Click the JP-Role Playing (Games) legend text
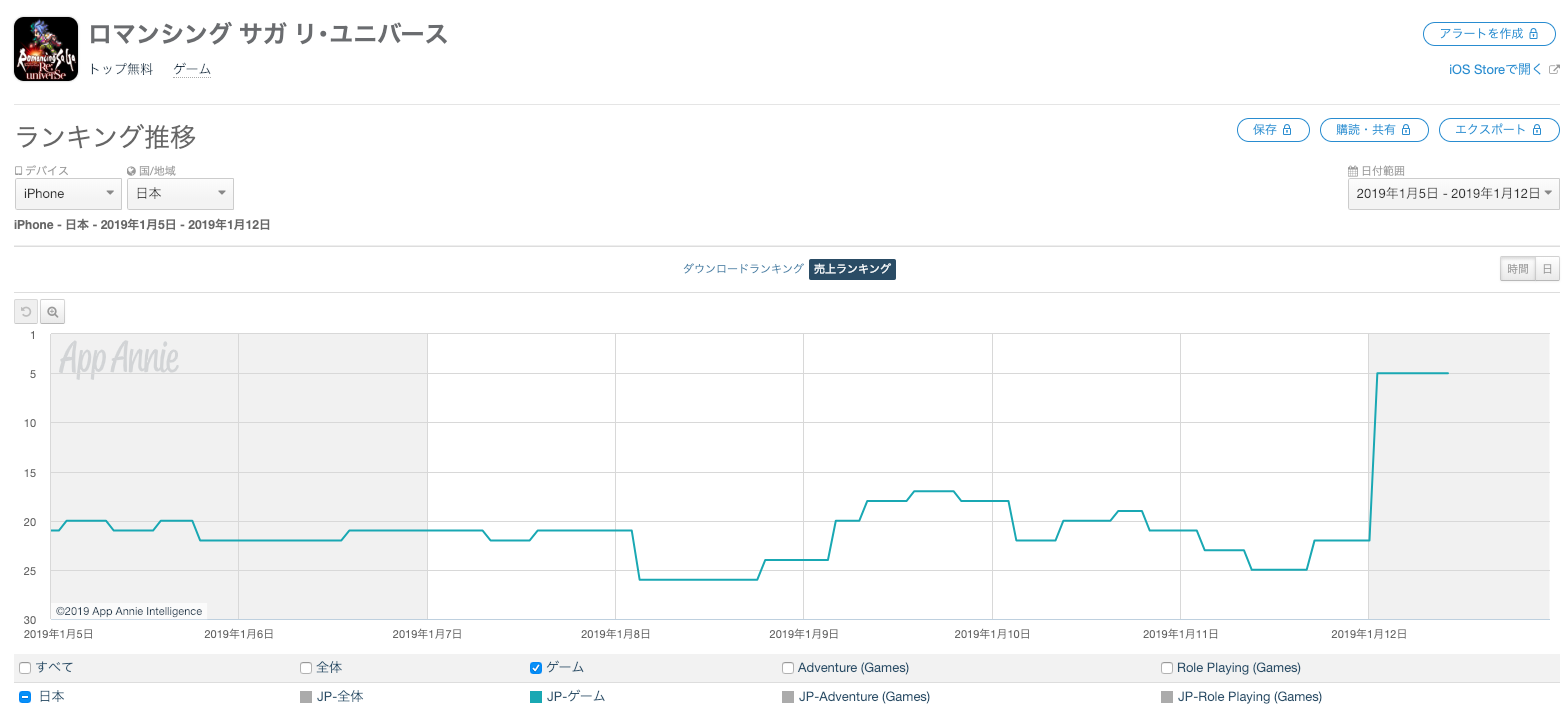 click(1250, 697)
